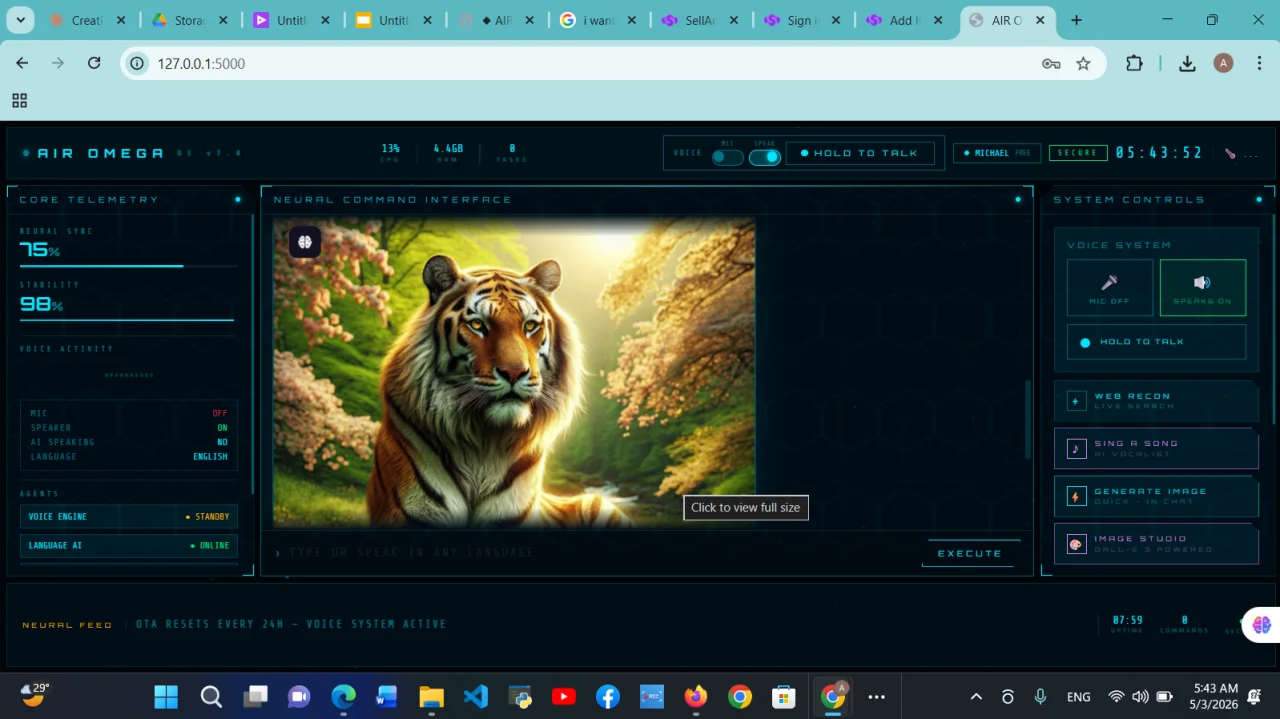
Task: Click the password key icon in address bar
Action: point(1051,63)
